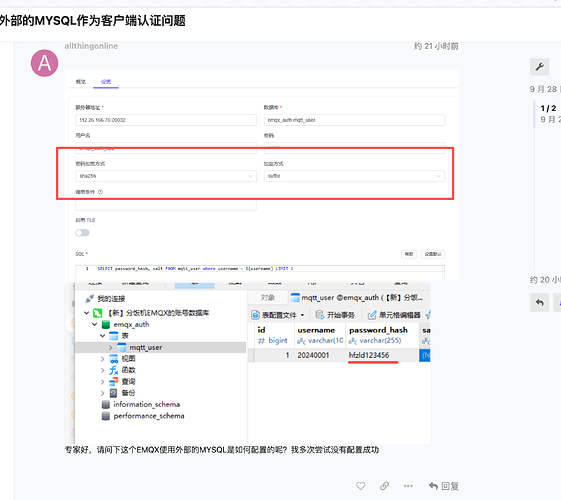Like the post with heart icon
Viewport: 561px width, 500px height.
point(361,486)
